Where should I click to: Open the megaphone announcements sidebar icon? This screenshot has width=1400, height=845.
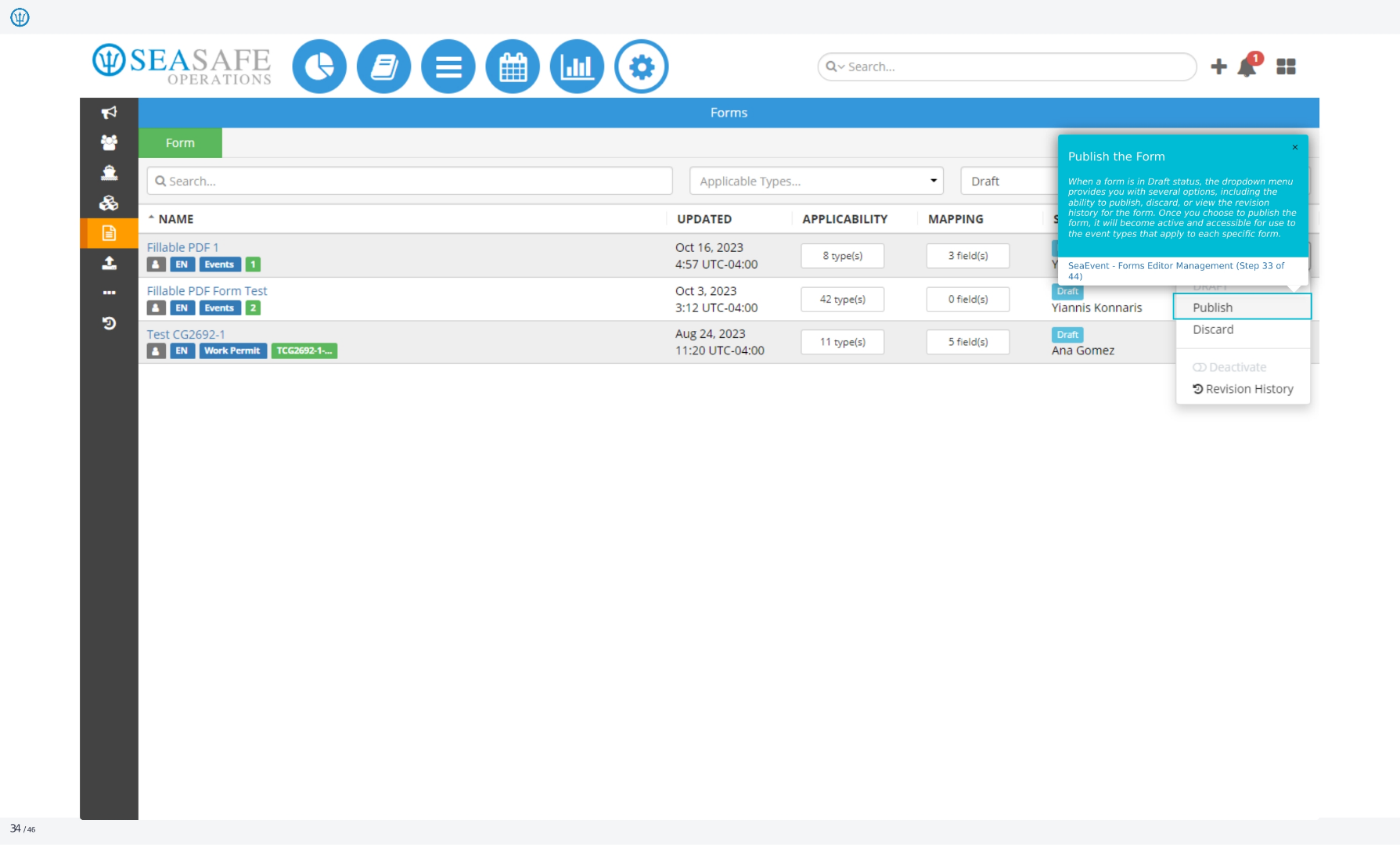pos(109,113)
